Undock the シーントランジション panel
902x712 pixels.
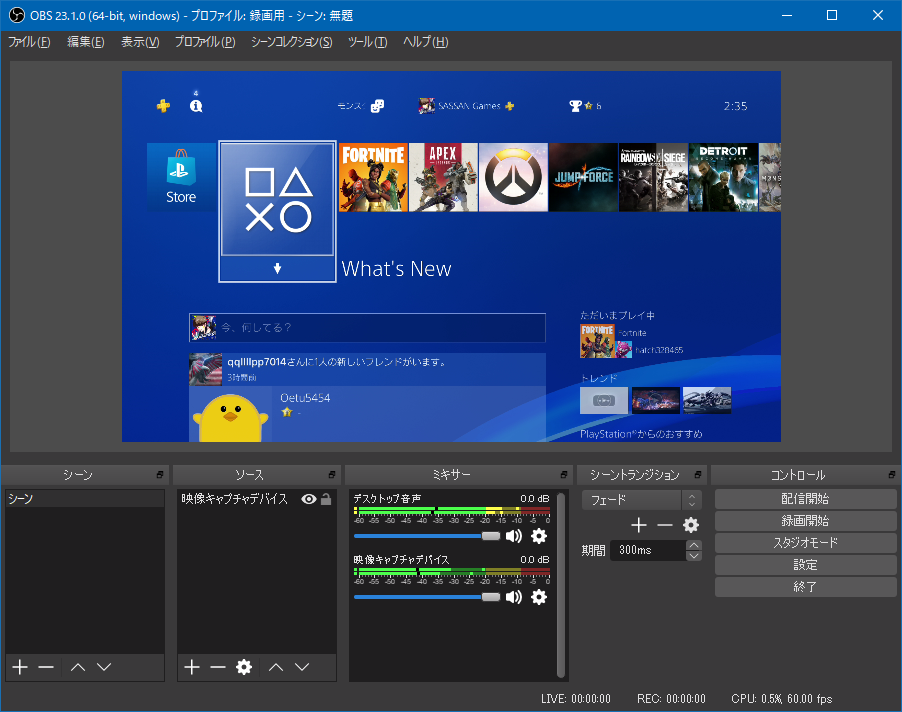click(x=698, y=474)
